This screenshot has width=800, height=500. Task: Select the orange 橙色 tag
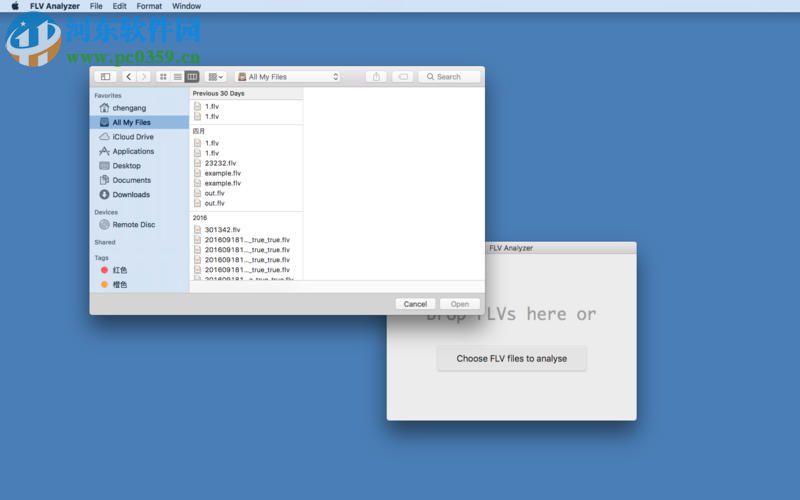coord(139,284)
